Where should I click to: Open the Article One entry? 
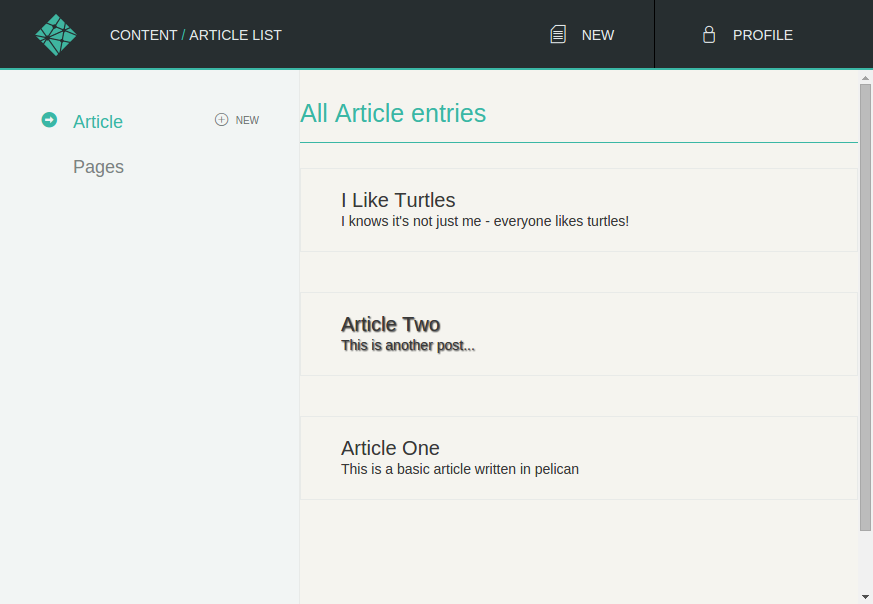click(x=390, y=448)
